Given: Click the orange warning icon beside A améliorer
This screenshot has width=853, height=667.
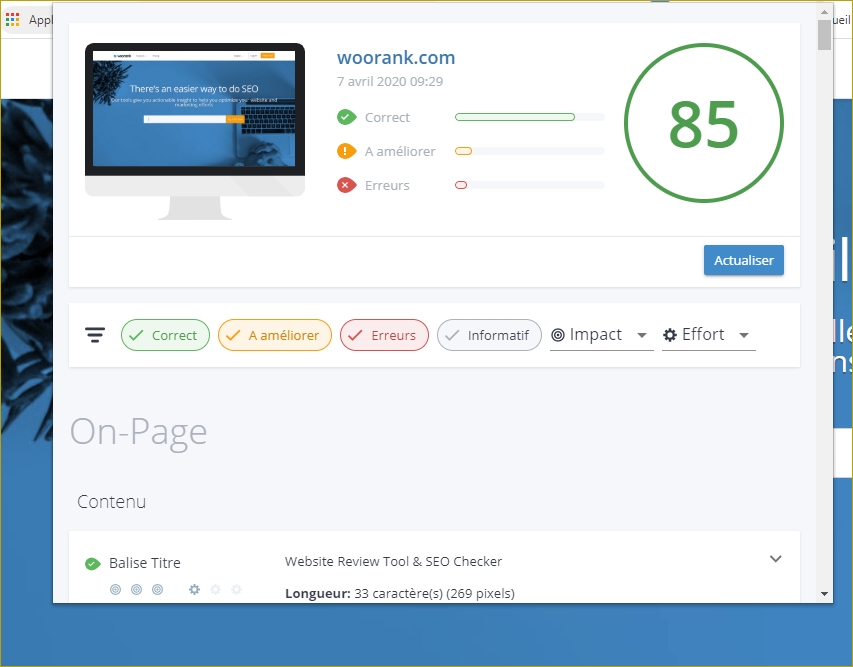Looking at the screenshot, I should (x=347, y=151).
